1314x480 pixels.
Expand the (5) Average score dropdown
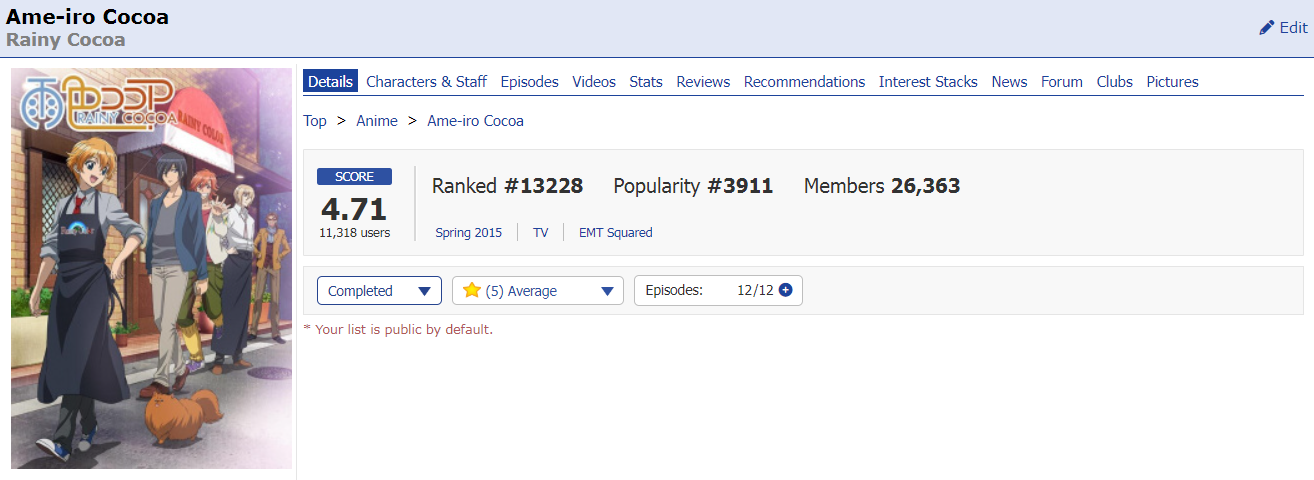click(538, 291)
